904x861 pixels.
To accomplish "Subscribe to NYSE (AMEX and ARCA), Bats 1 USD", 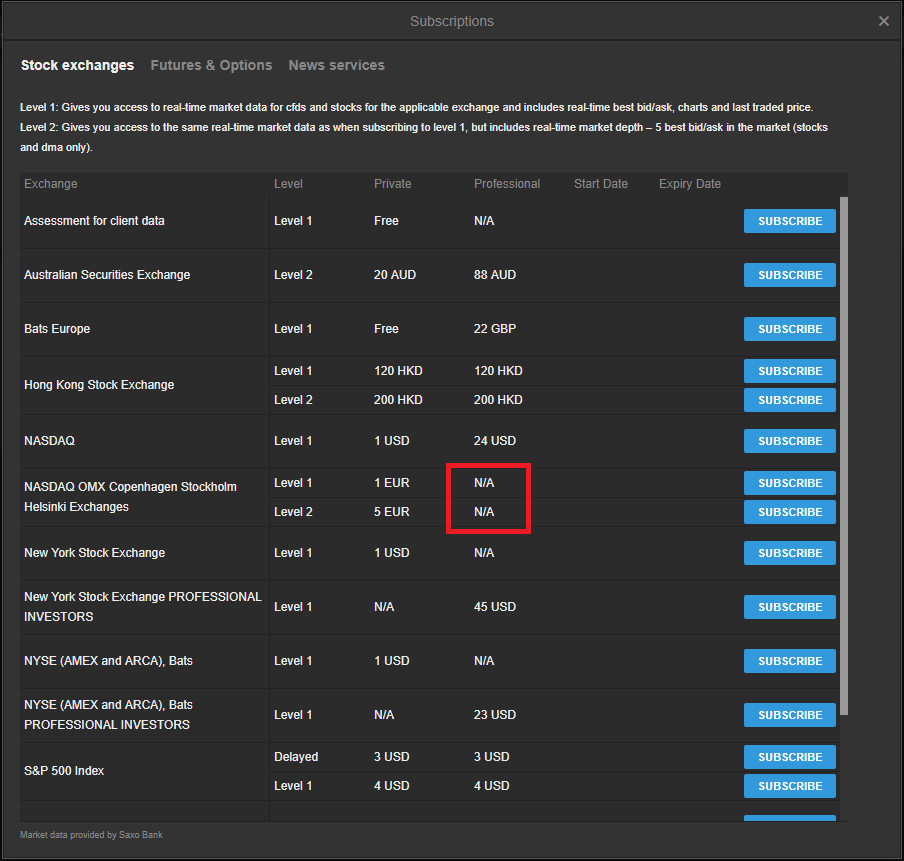I will (789, 661).
